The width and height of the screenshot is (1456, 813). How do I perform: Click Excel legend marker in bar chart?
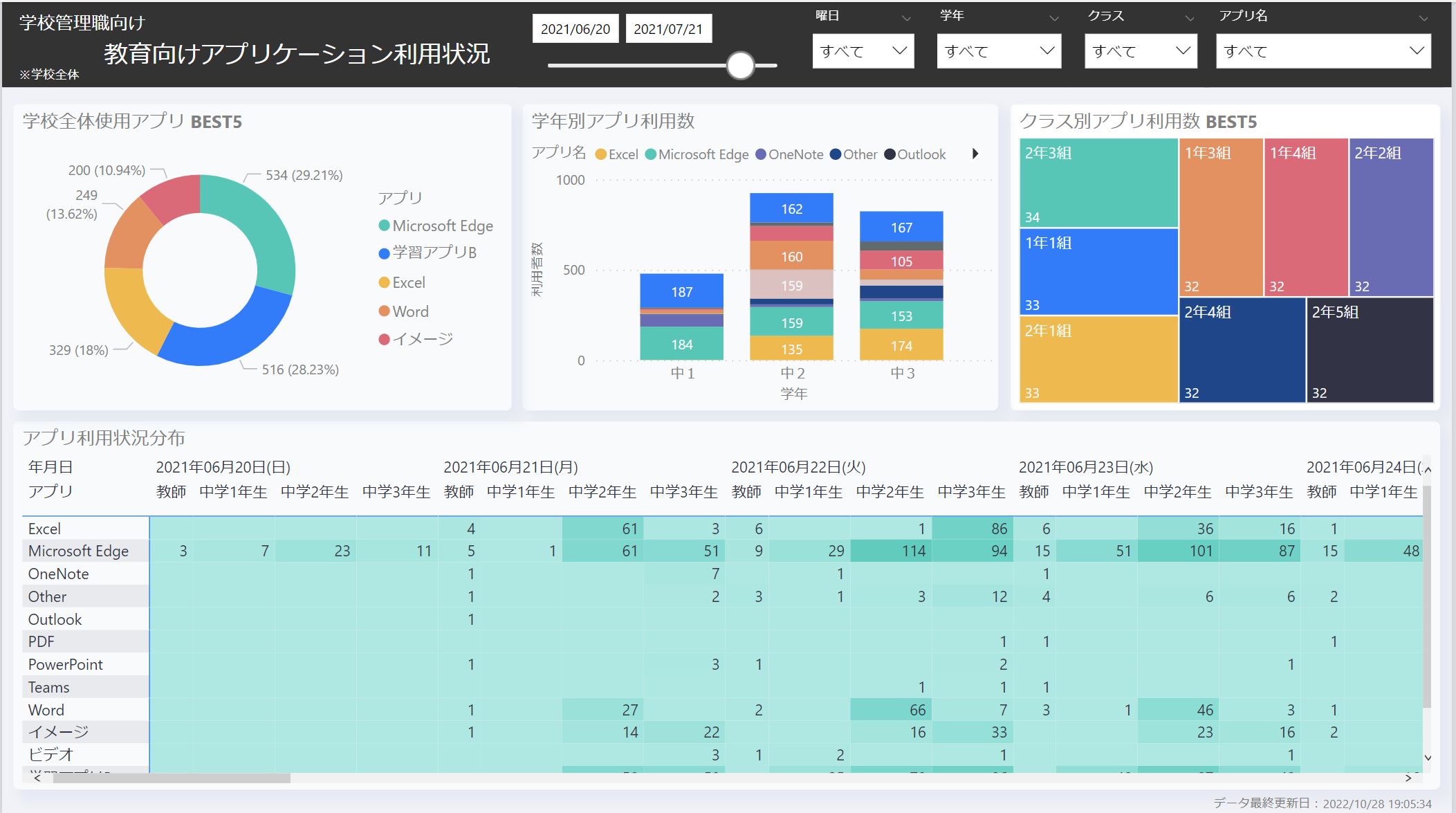(x=600, y=154)
